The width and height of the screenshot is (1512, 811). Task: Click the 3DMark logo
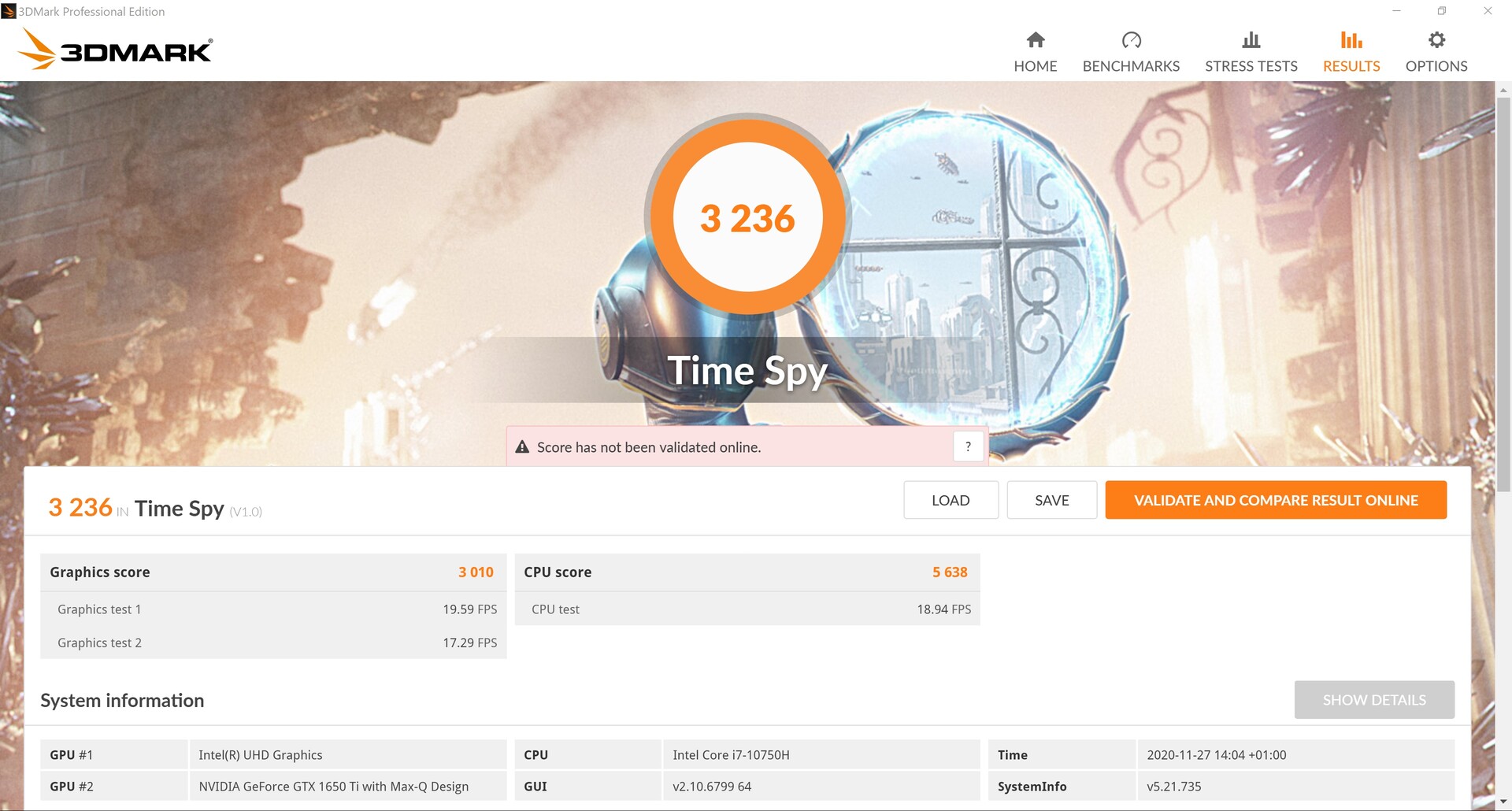115,50
